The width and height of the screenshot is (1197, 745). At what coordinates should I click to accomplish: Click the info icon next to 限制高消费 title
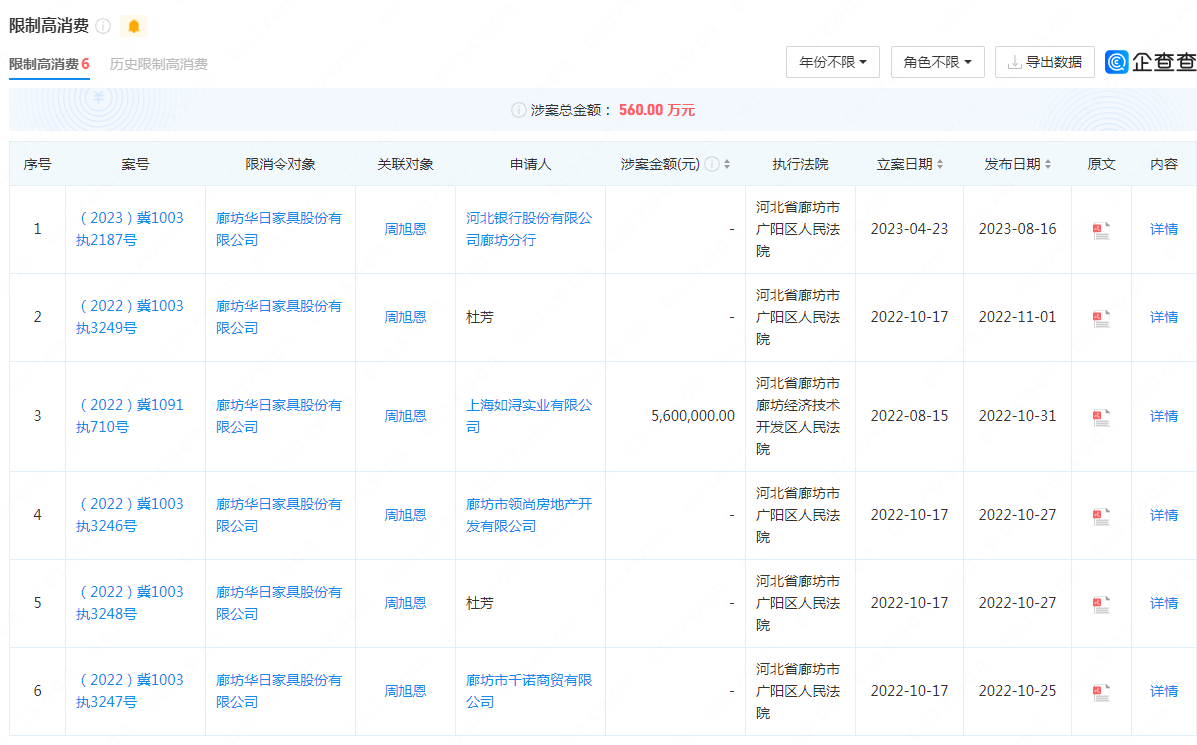(x=103, y=26)
